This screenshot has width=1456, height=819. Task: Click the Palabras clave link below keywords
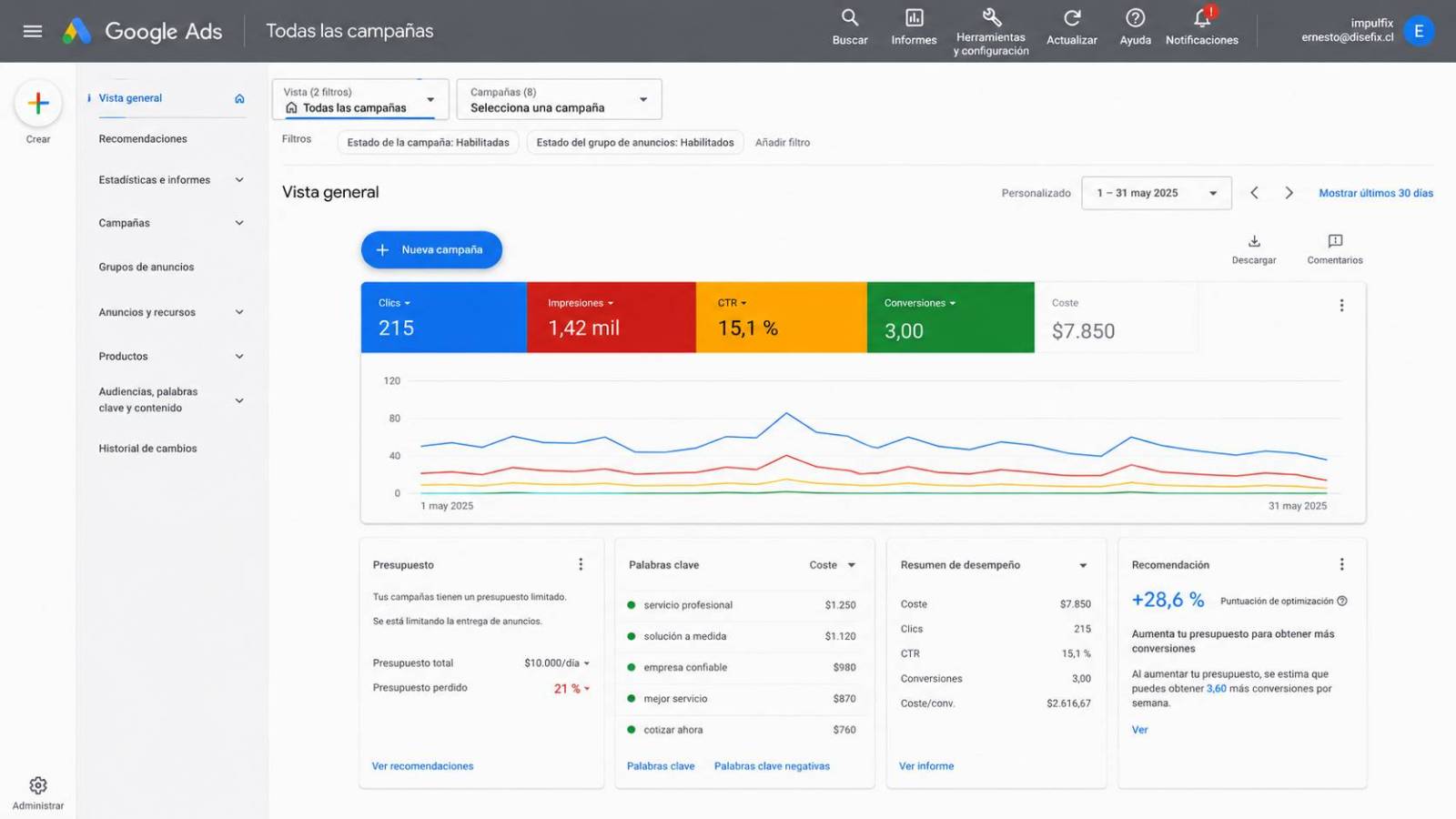pos(661,766)
